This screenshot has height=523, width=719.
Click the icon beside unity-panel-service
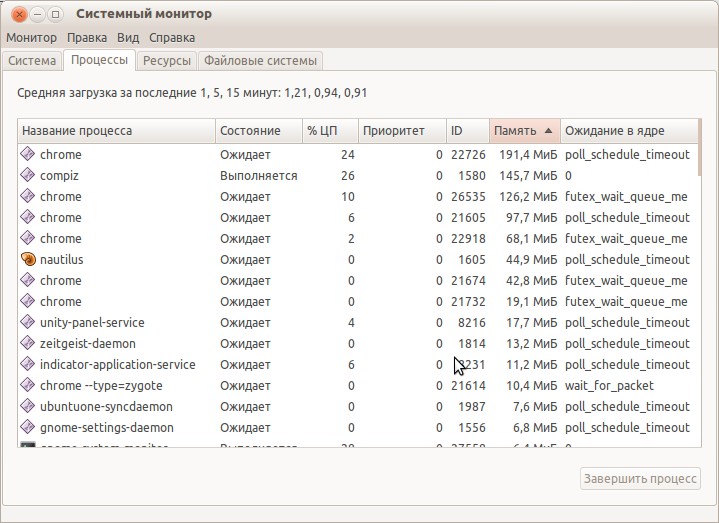coord(28,322)
